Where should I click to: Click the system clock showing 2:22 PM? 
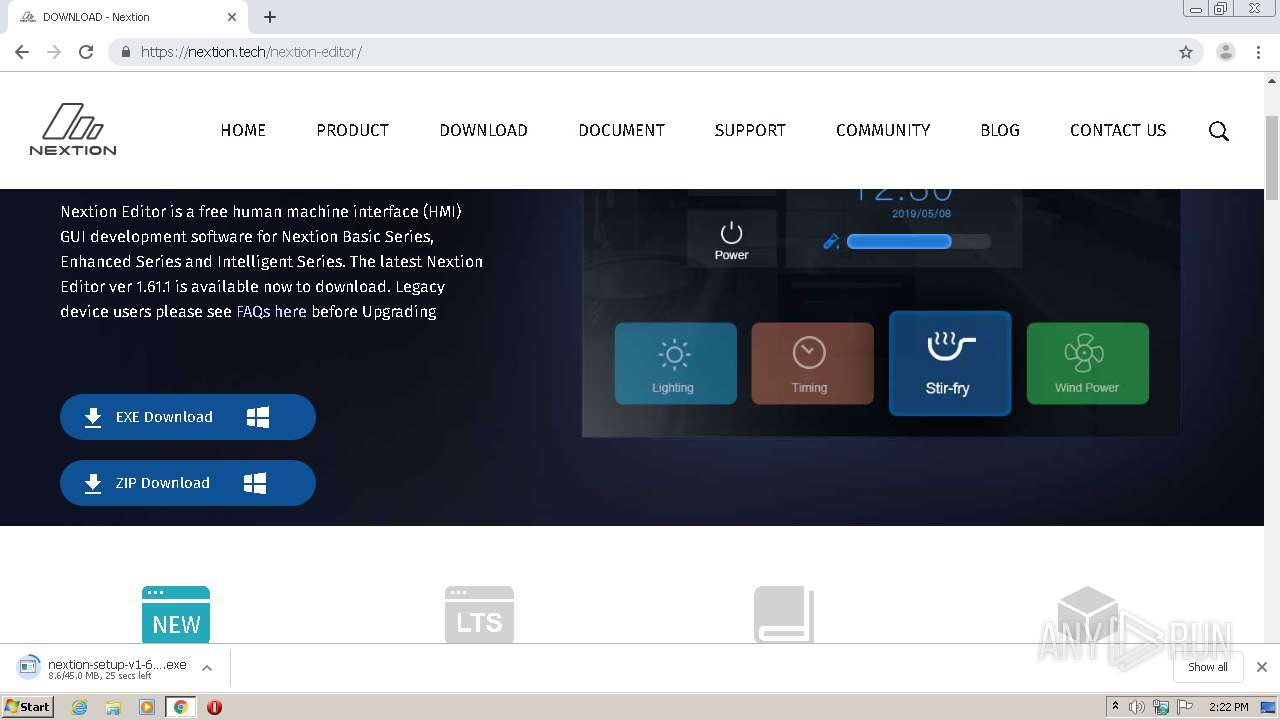pyautogui.click(x=1229, y=707)
